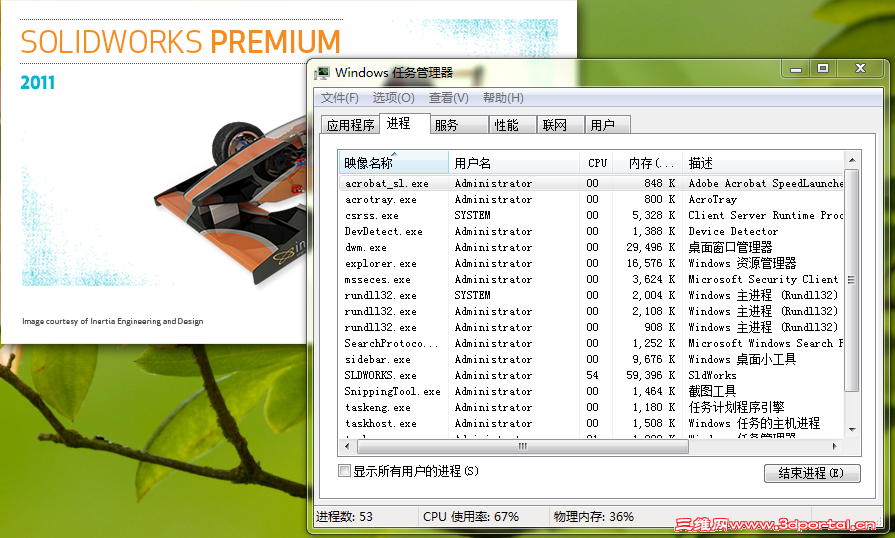
Task: Select the SearchProtoco... process
Action: pos(591,343)
